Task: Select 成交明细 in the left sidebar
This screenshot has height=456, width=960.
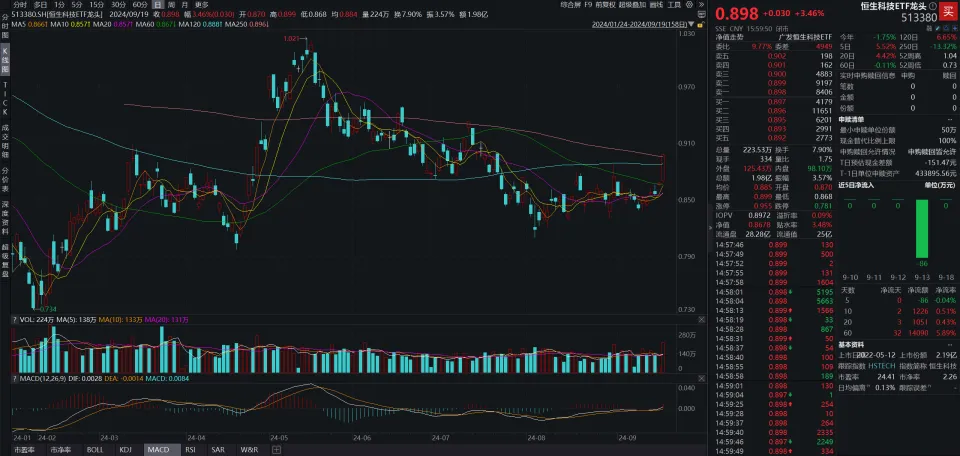Action: 5,134
